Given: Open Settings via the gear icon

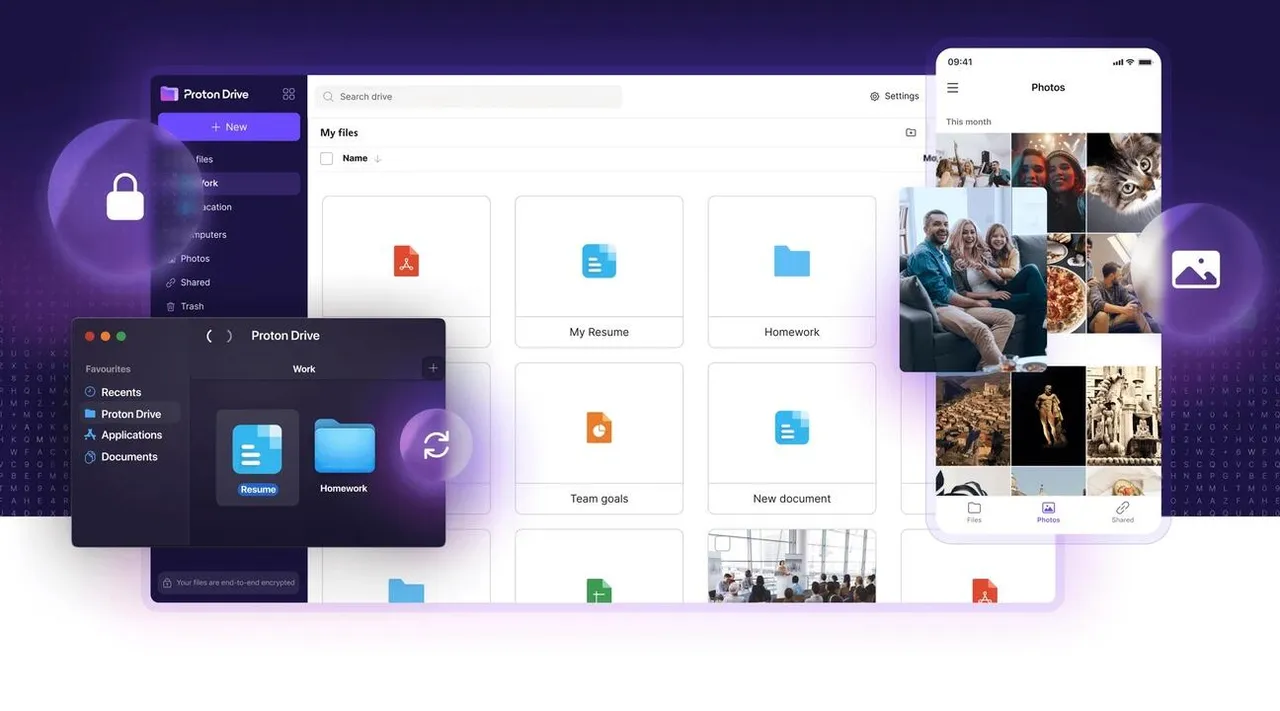Looking at the screenshot, I should coord(875,97).
